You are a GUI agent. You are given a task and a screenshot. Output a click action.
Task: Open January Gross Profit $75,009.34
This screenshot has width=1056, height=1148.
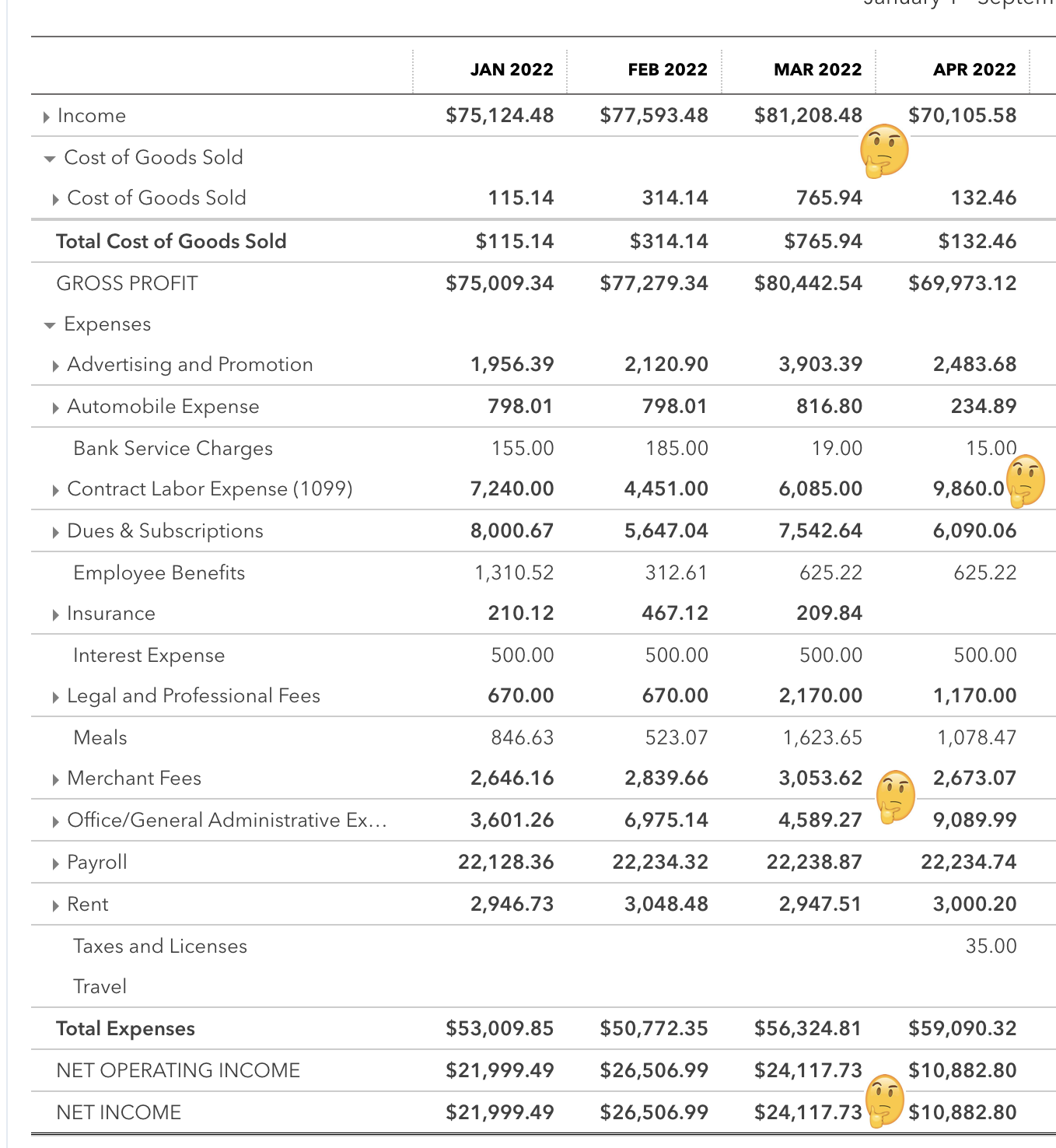[x=499, y=283]
